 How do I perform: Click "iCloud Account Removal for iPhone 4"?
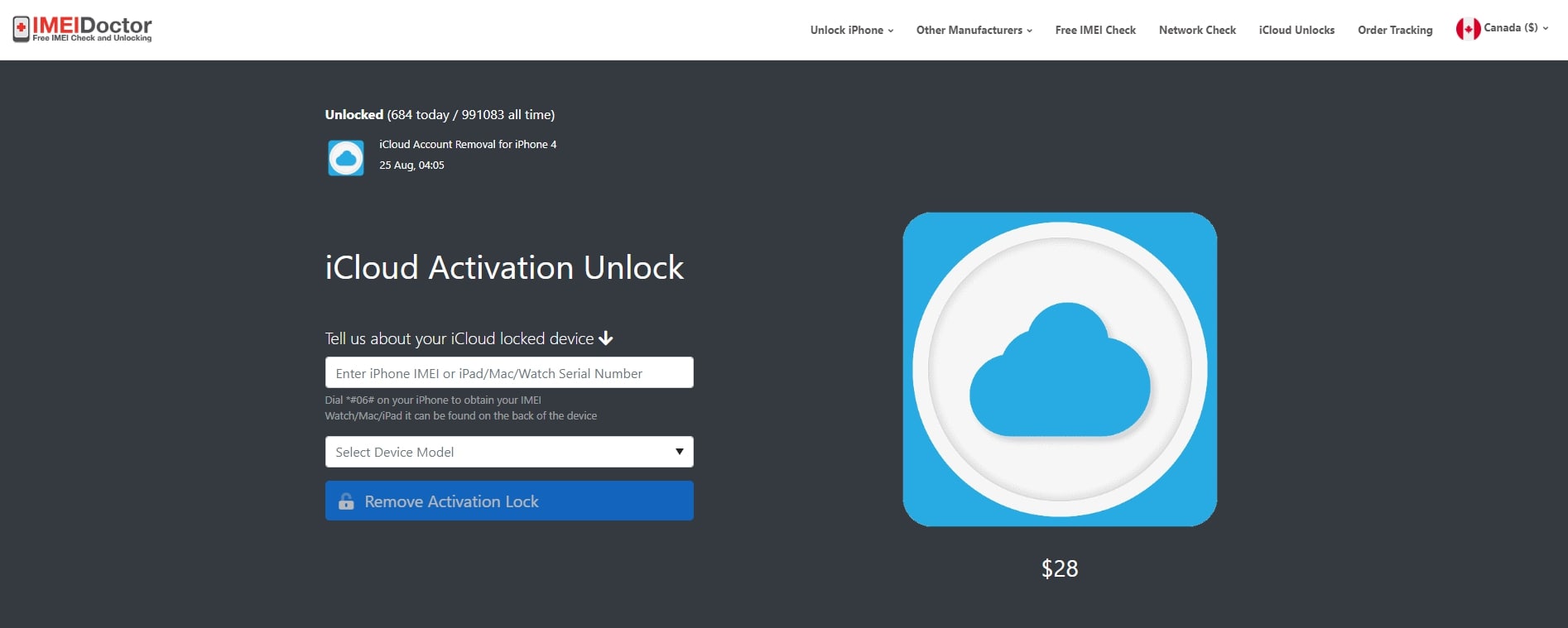click(468, 145)
